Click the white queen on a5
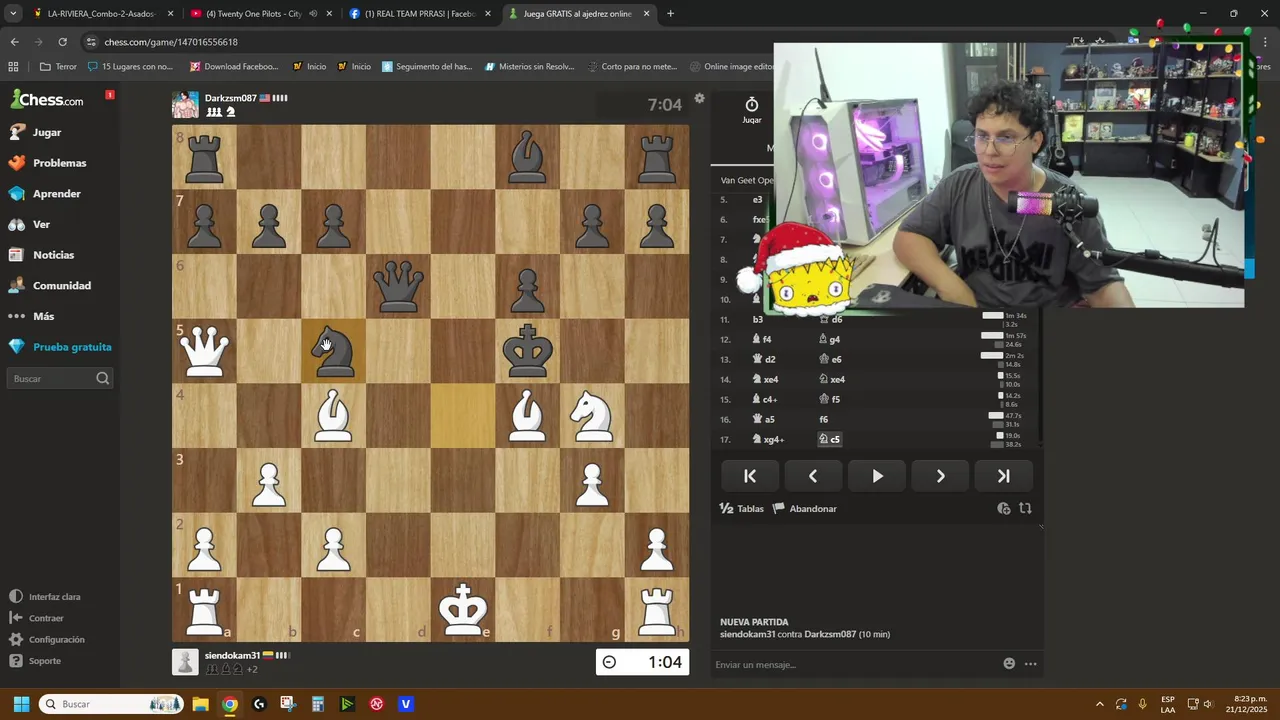This screenshot has height=720, width=1280. (x=205, y=351)
